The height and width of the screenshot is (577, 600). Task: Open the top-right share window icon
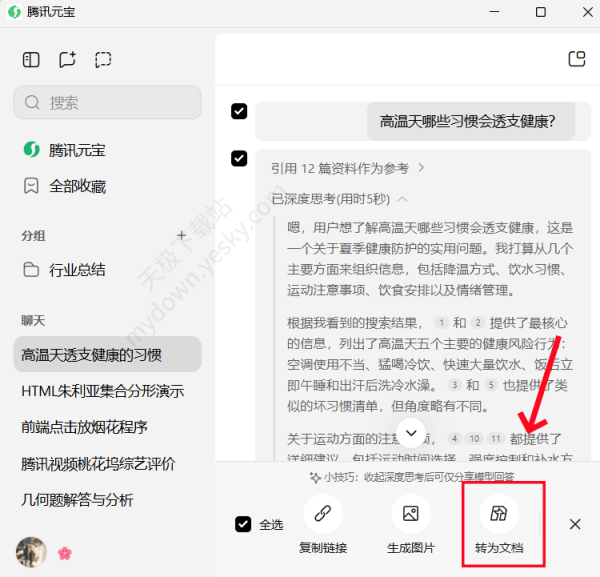point(576,59)
